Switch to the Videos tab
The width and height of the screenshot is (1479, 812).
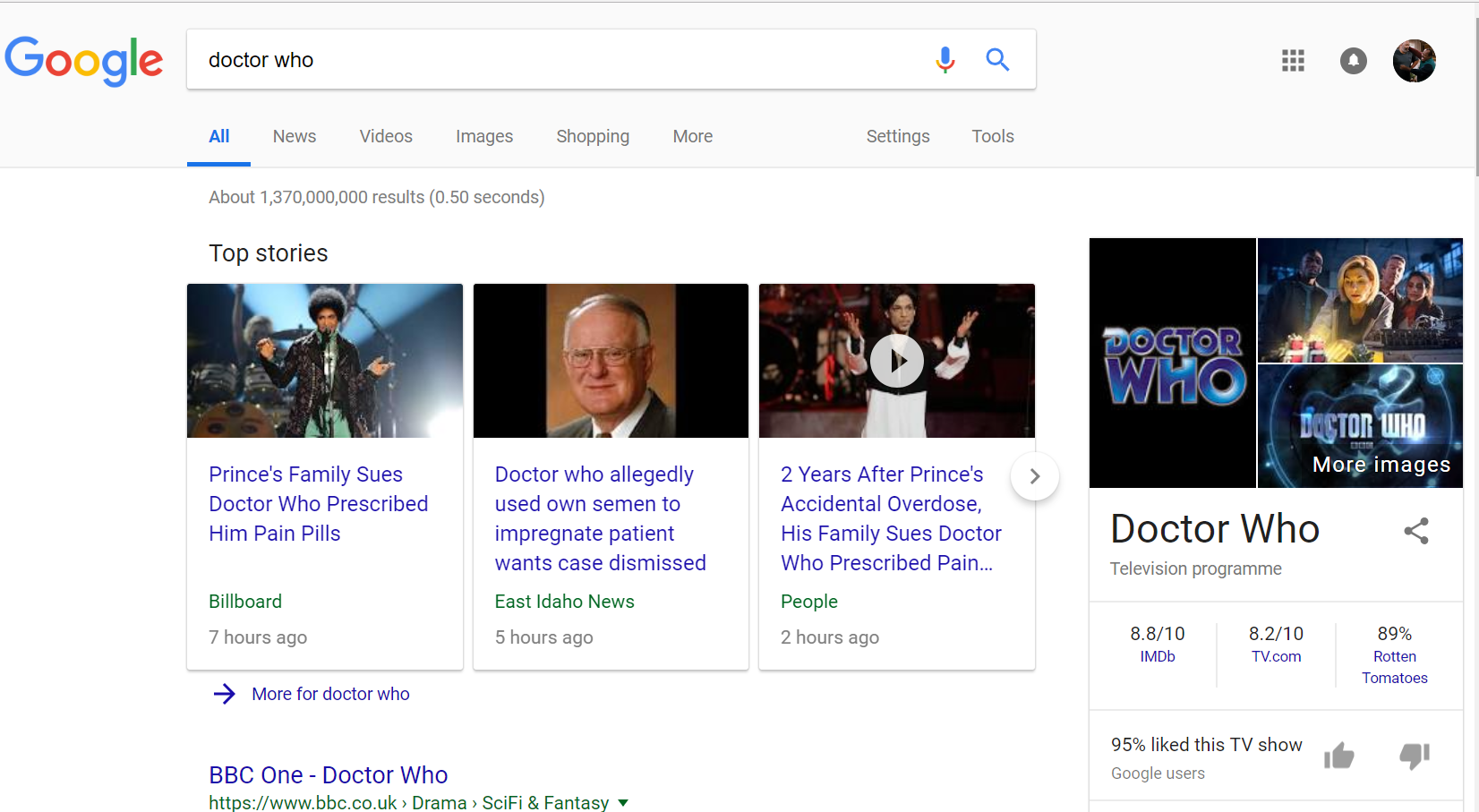(386, 136)
